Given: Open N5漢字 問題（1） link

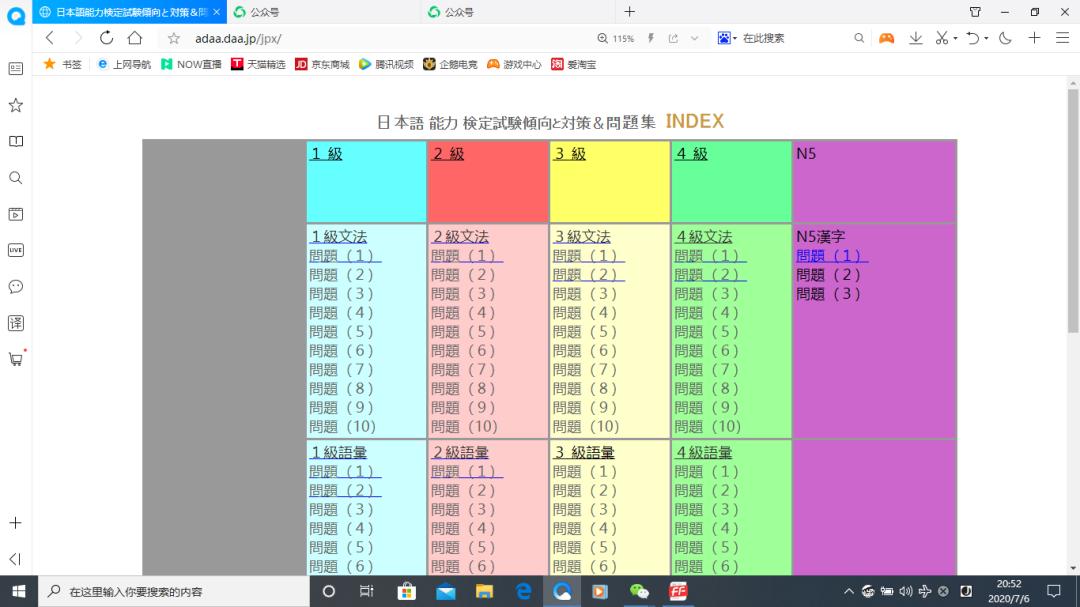Looking at the screenshot, I should click(830, 255).
